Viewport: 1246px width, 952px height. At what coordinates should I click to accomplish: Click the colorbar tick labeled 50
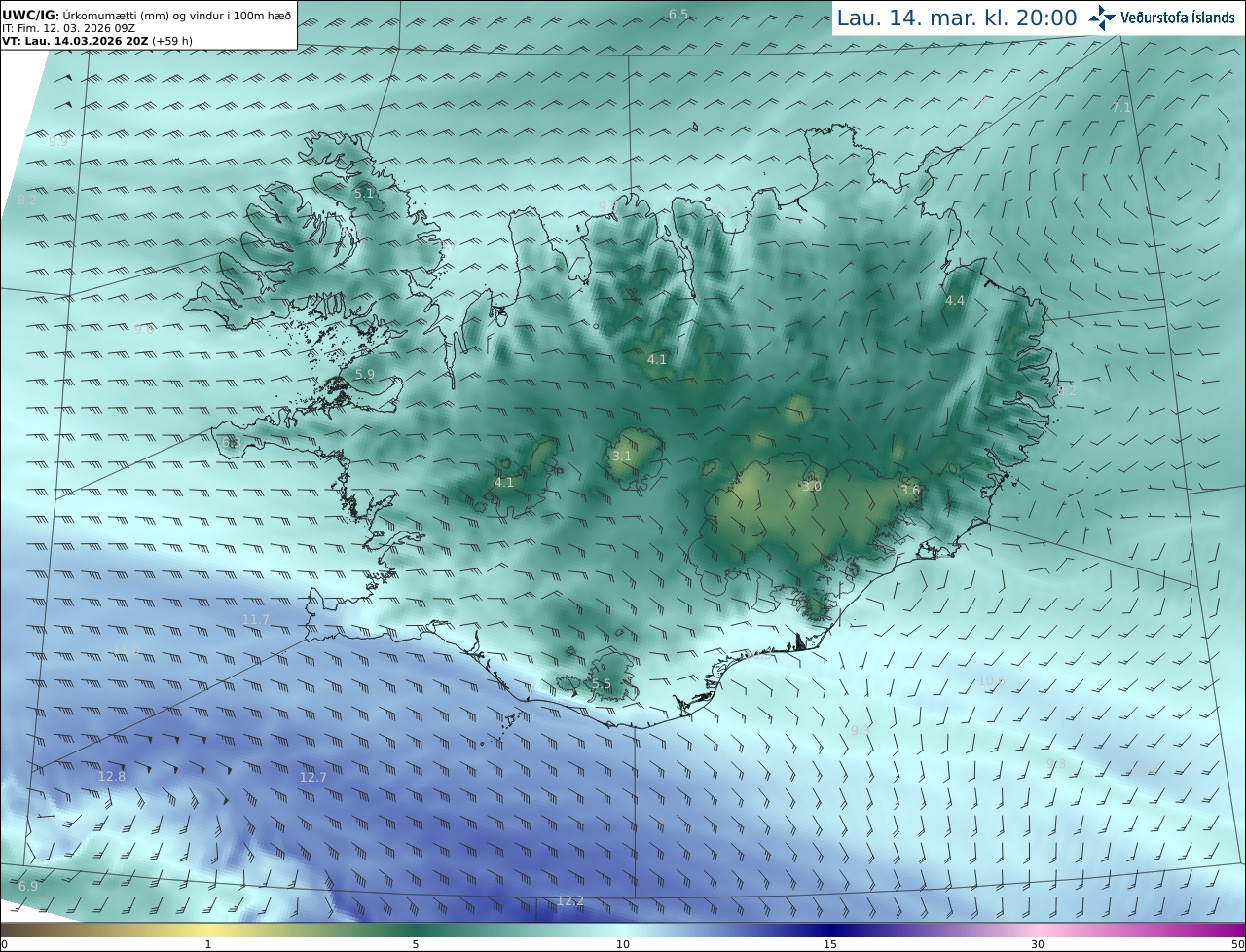(x=1237, y=944)
